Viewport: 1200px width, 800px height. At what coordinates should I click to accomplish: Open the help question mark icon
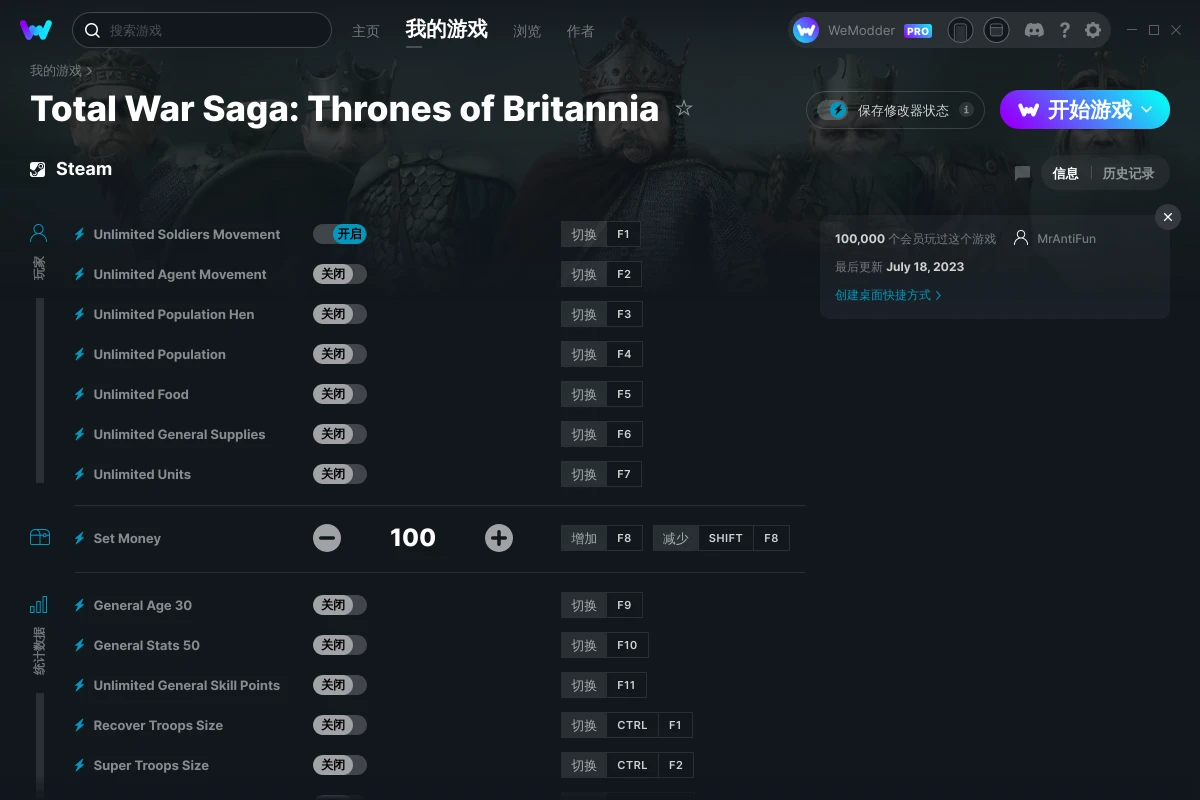pos(1065,30)
